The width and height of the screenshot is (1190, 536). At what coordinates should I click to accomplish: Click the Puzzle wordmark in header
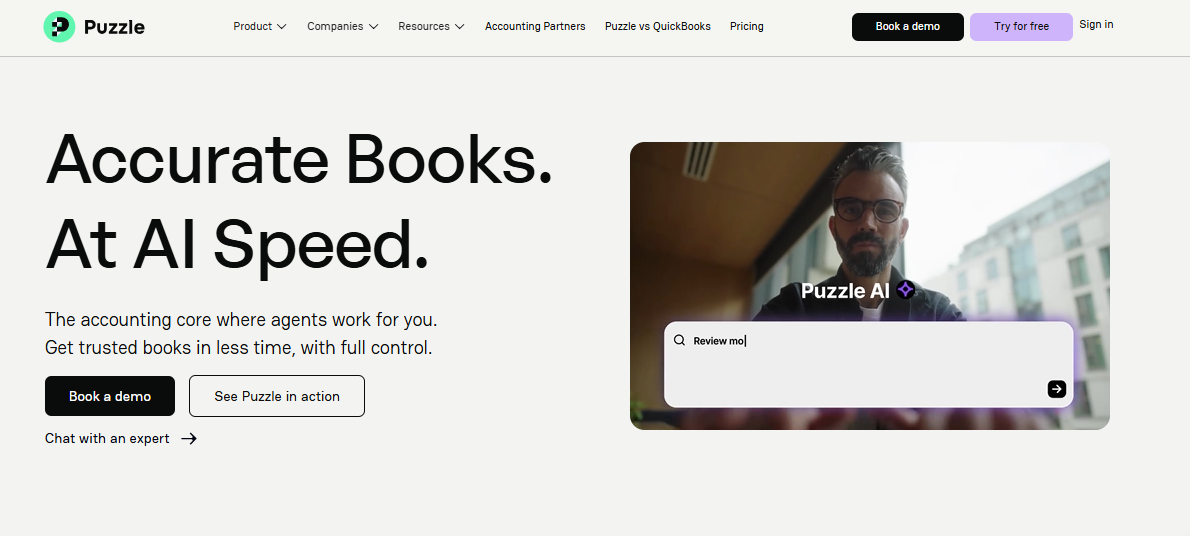pyautogui.click(x=114, y=27)
